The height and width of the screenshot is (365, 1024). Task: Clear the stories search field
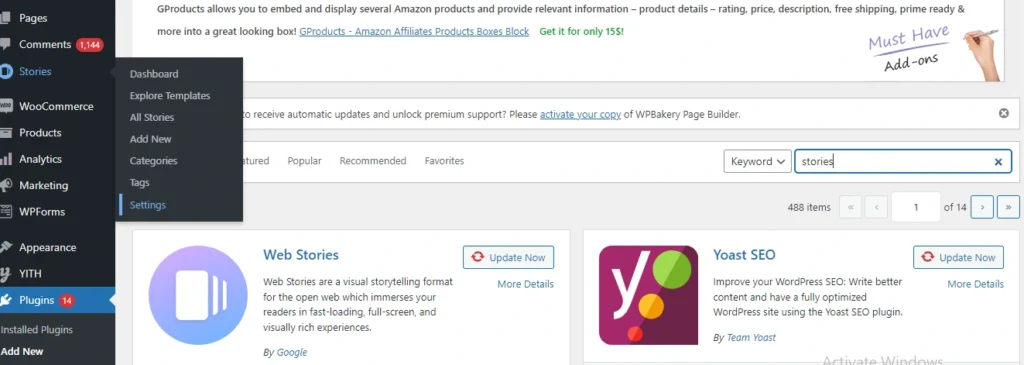pyautogui.click(x=998, y=162)
